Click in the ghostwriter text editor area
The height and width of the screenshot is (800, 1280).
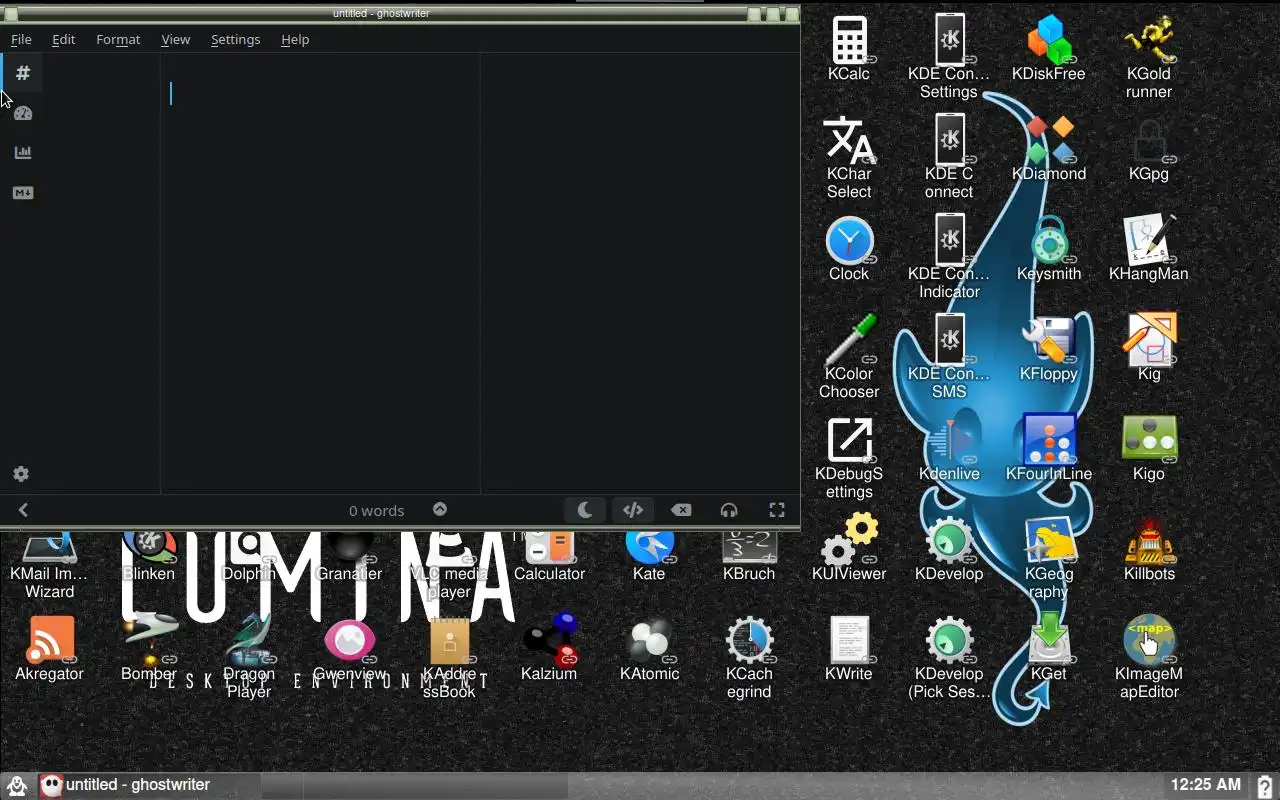coord(320,273)
